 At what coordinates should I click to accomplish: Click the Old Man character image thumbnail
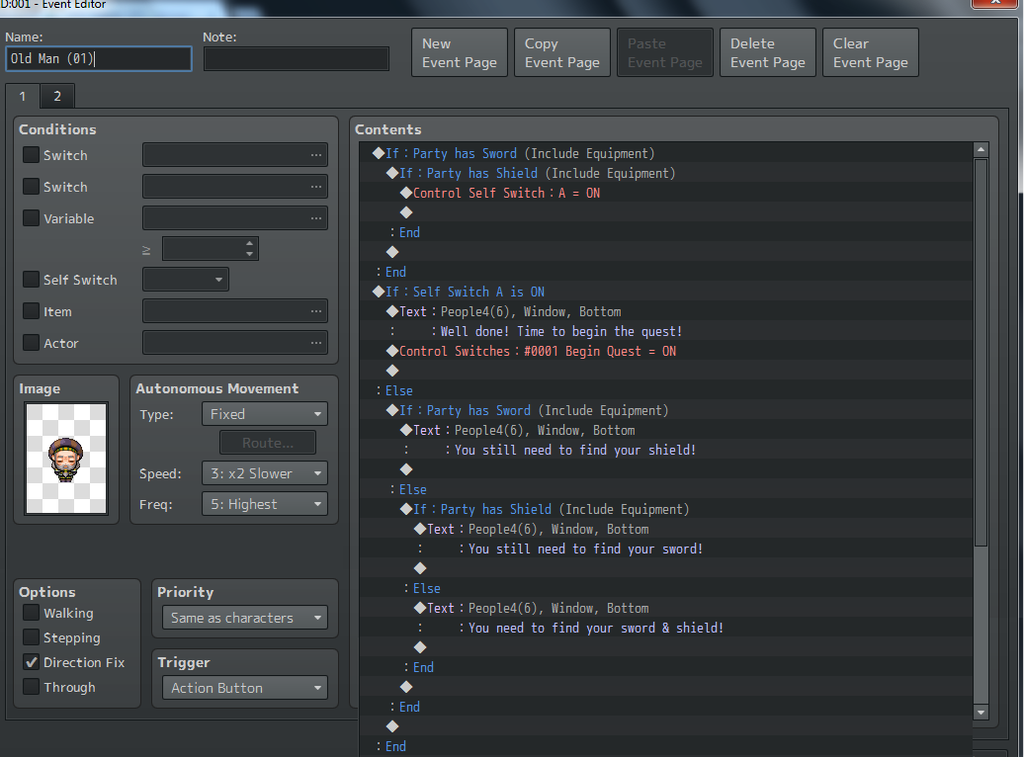[x=65, y=458]
